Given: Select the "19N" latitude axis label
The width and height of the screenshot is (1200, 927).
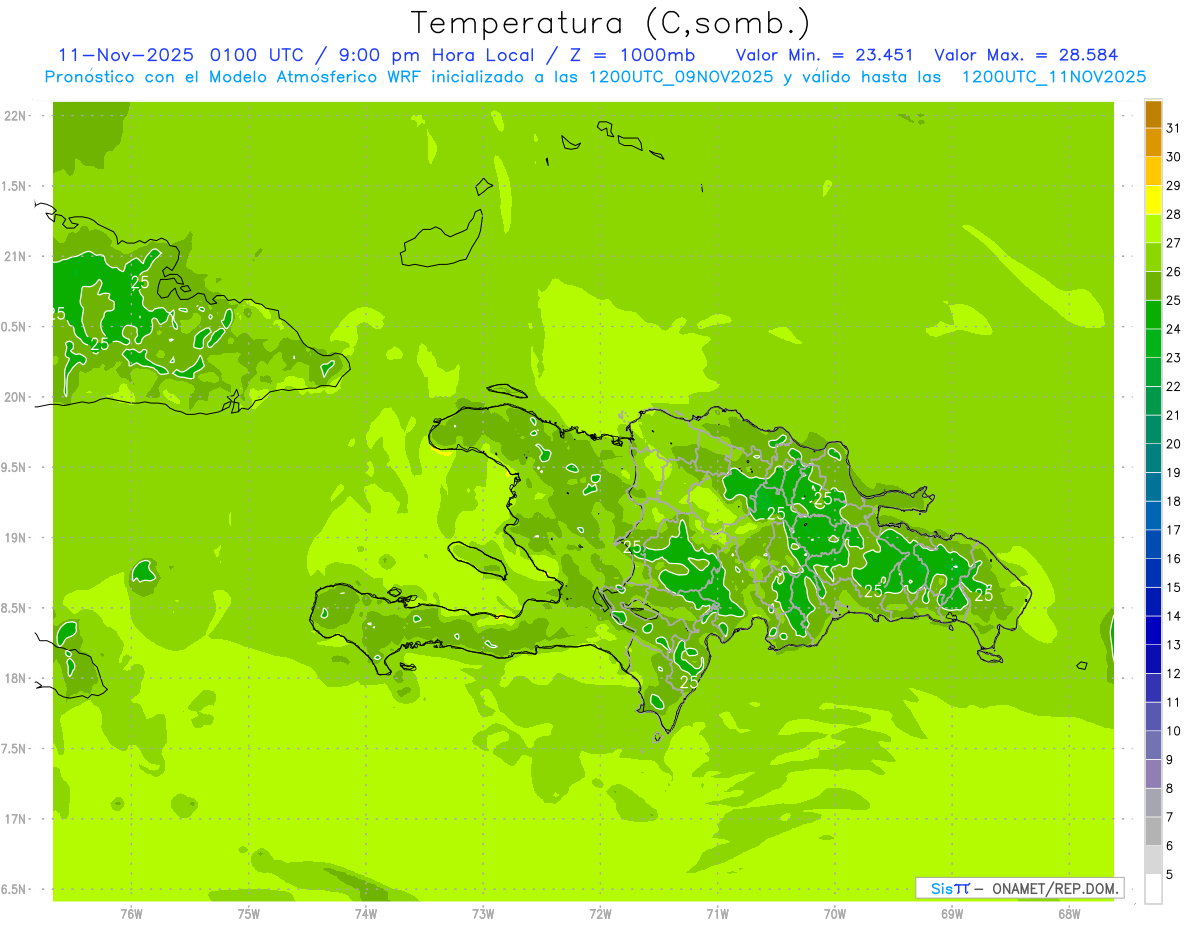Looking at the screenshot, I should (16, 537).
